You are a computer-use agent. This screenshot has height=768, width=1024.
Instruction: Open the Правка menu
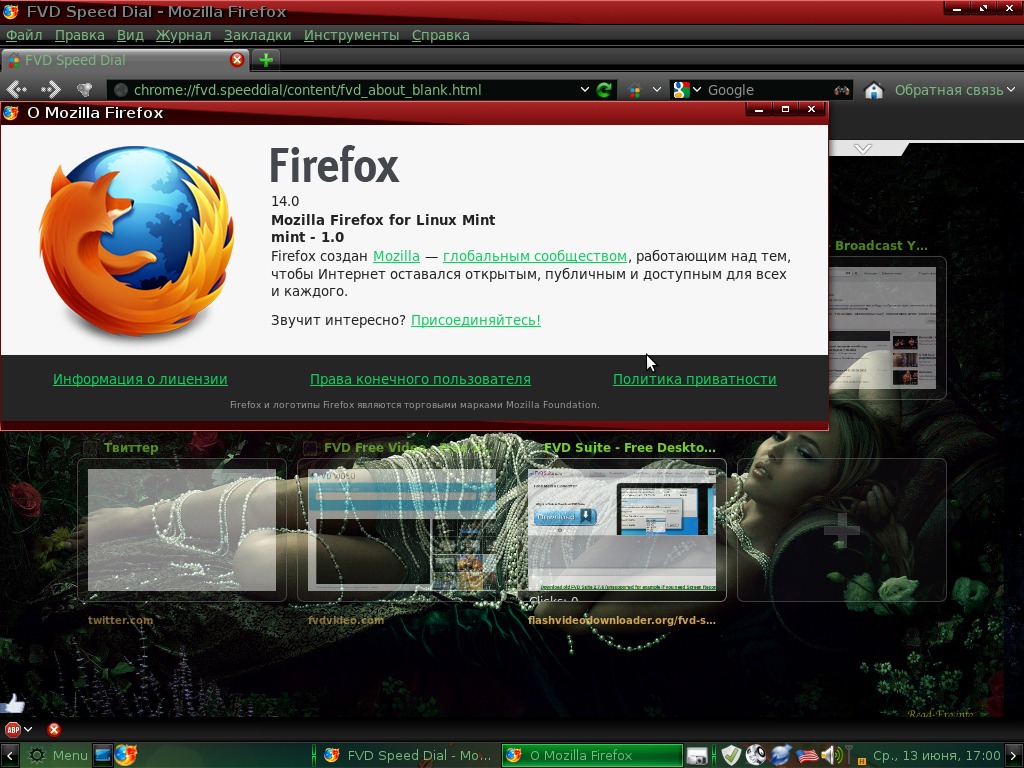click(x=80, y=35)
